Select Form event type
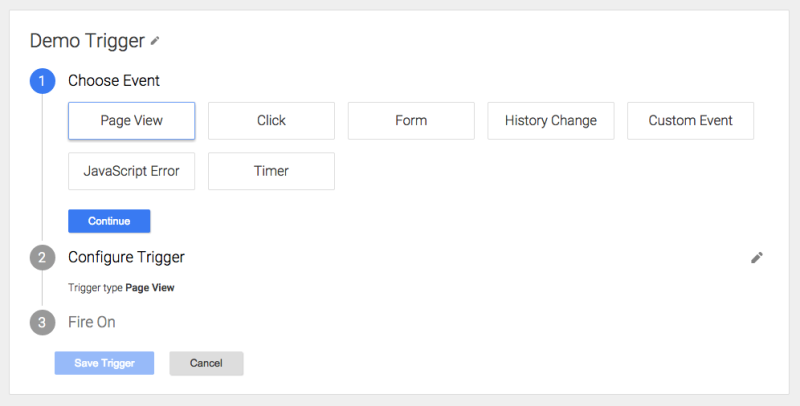The image size is (800, 406). 411,121
